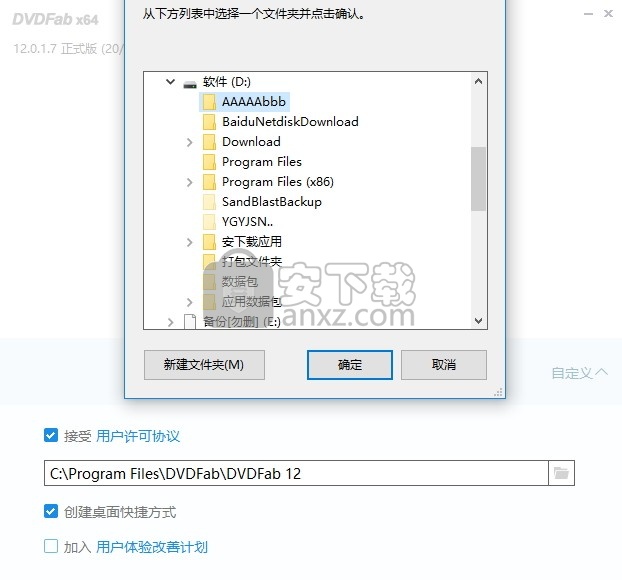Select the SandBlastBackup folder icon
The width and height of the screenshot is (622, 580).
(x=209, y=202)
